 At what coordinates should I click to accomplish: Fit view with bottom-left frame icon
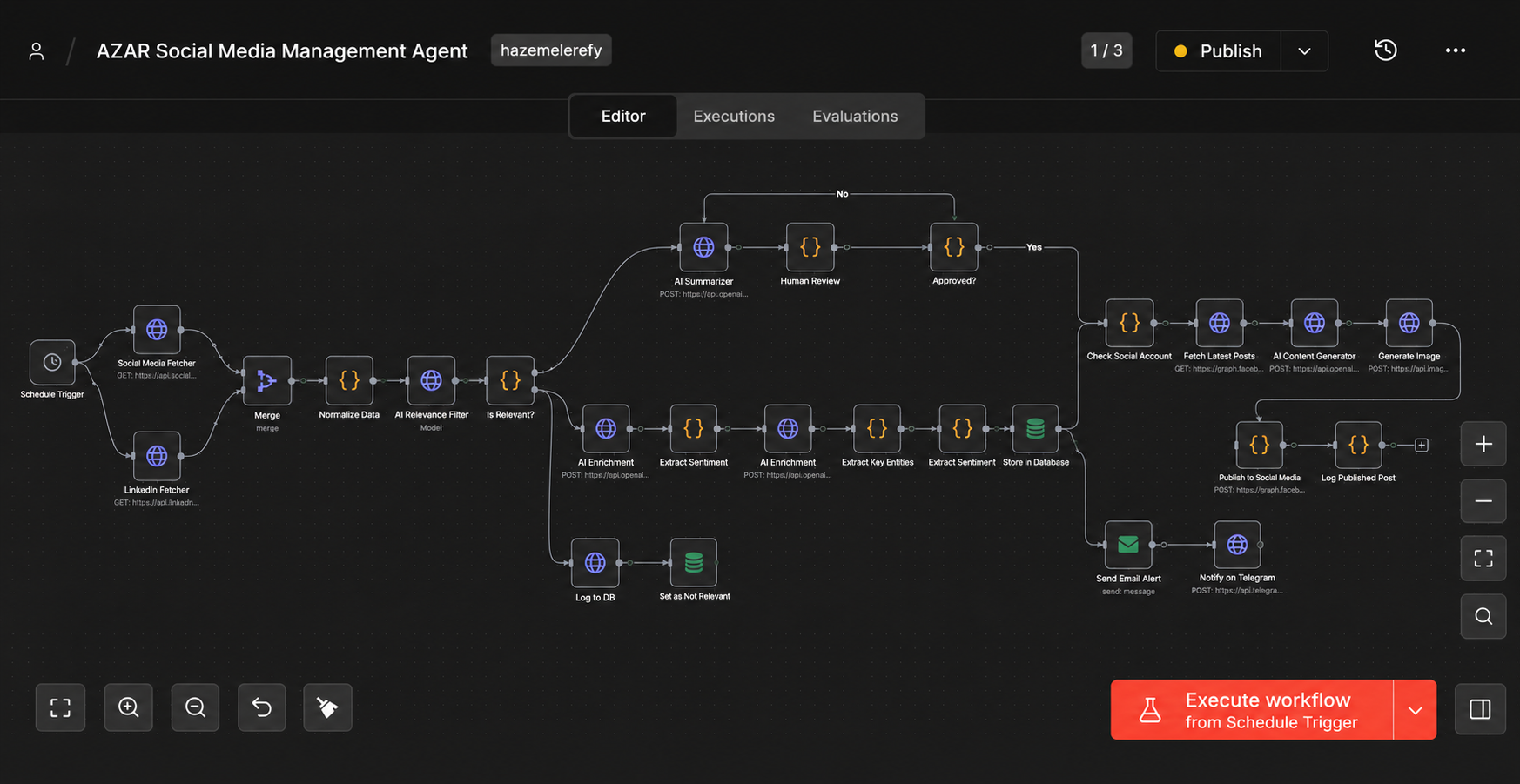pos(60,707)
